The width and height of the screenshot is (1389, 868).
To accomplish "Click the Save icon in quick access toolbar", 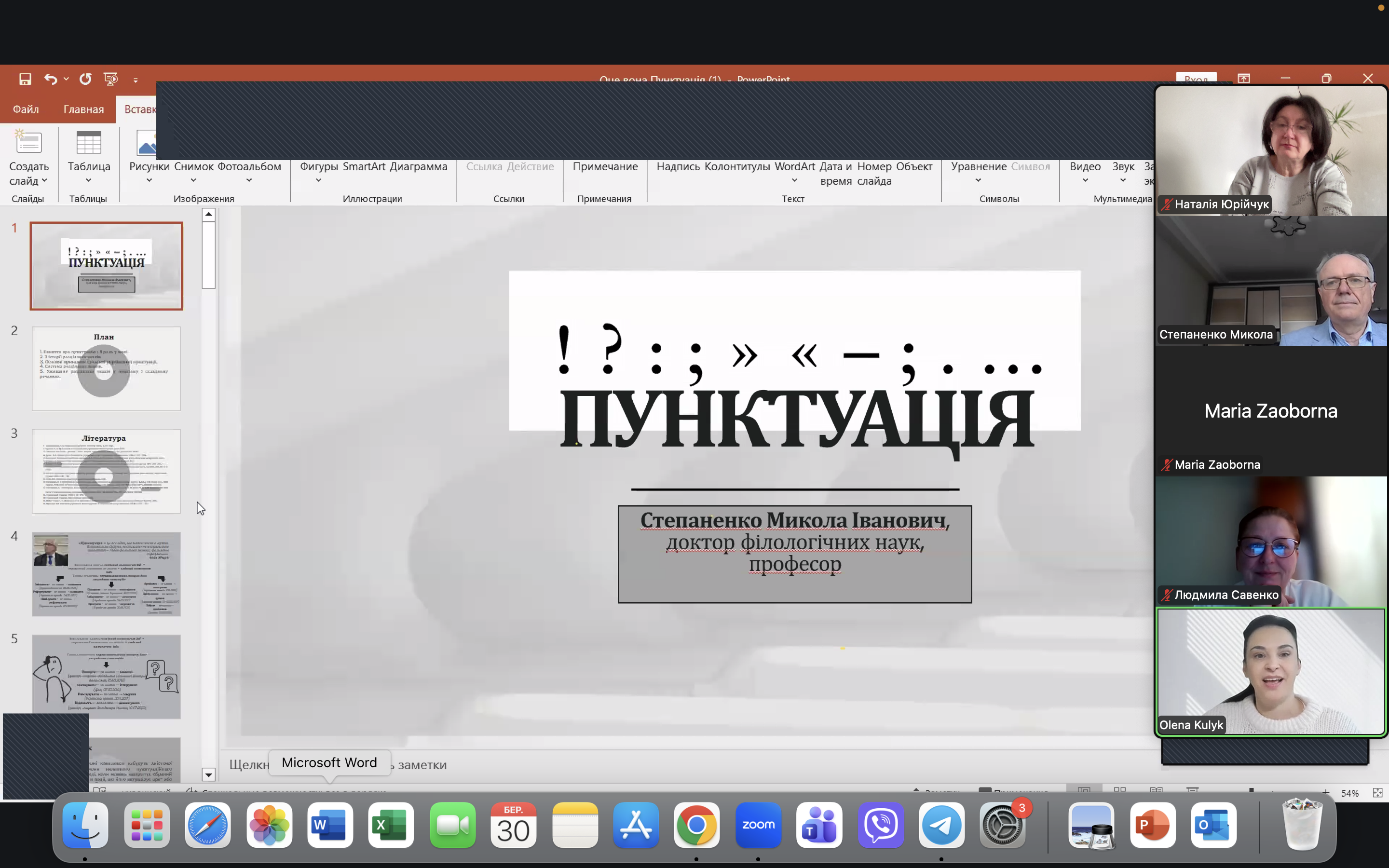I will (x=25, y=79).
